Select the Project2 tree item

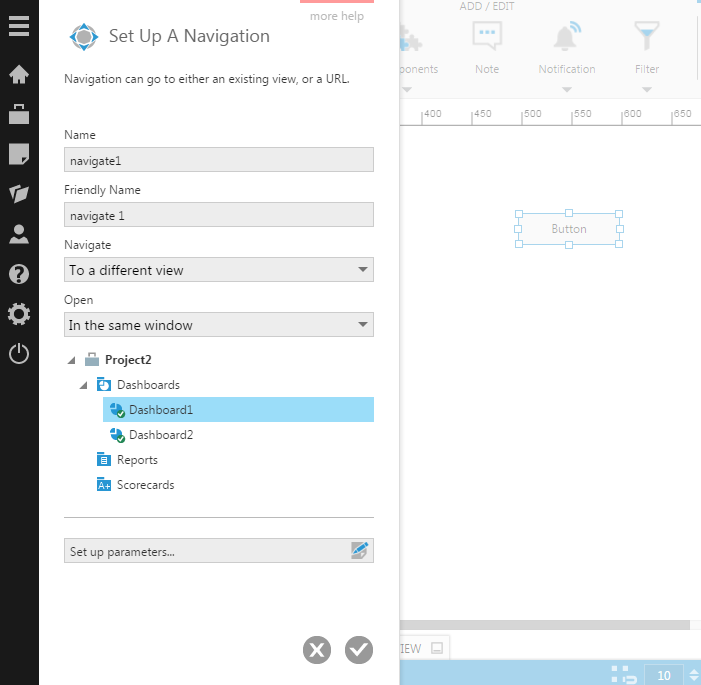128,360
